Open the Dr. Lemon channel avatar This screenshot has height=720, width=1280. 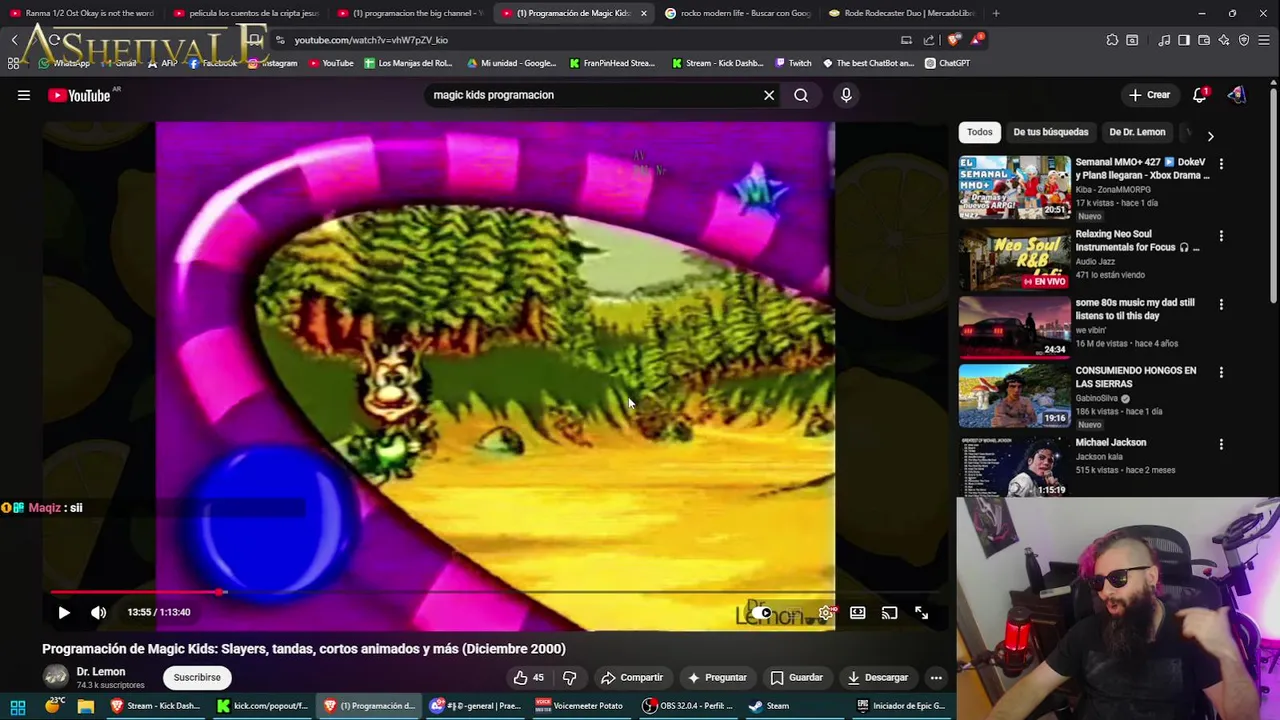pos(56,677)
